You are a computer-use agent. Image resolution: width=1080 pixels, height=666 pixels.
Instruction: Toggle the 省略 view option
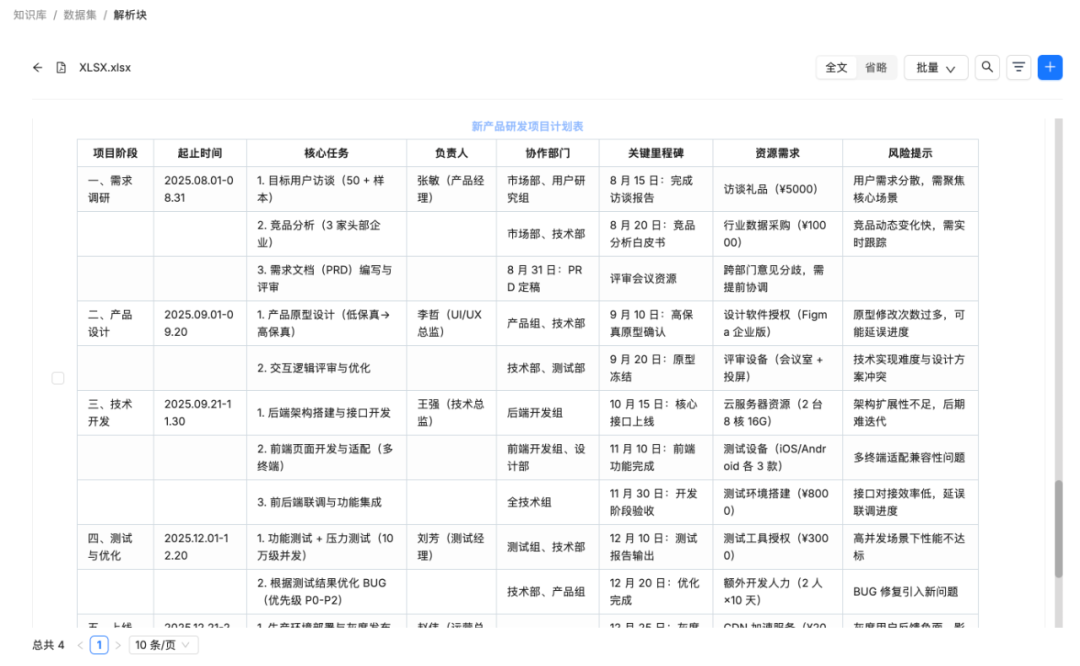point(876,67)
